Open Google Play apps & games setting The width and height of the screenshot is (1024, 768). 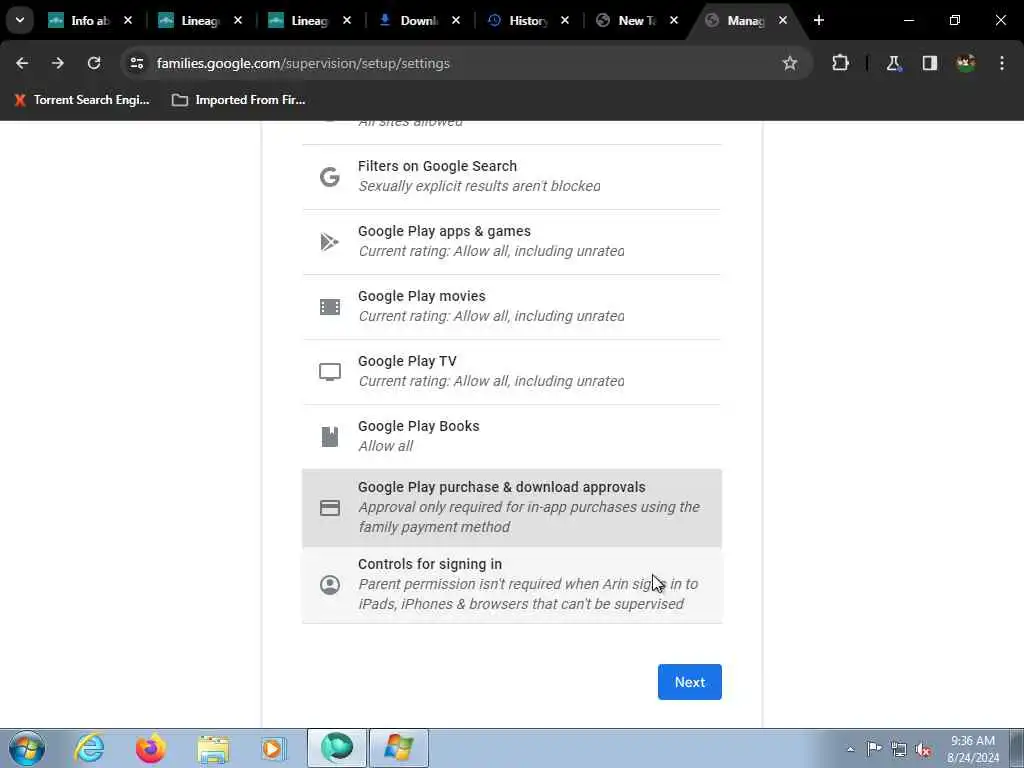point(512,242)
